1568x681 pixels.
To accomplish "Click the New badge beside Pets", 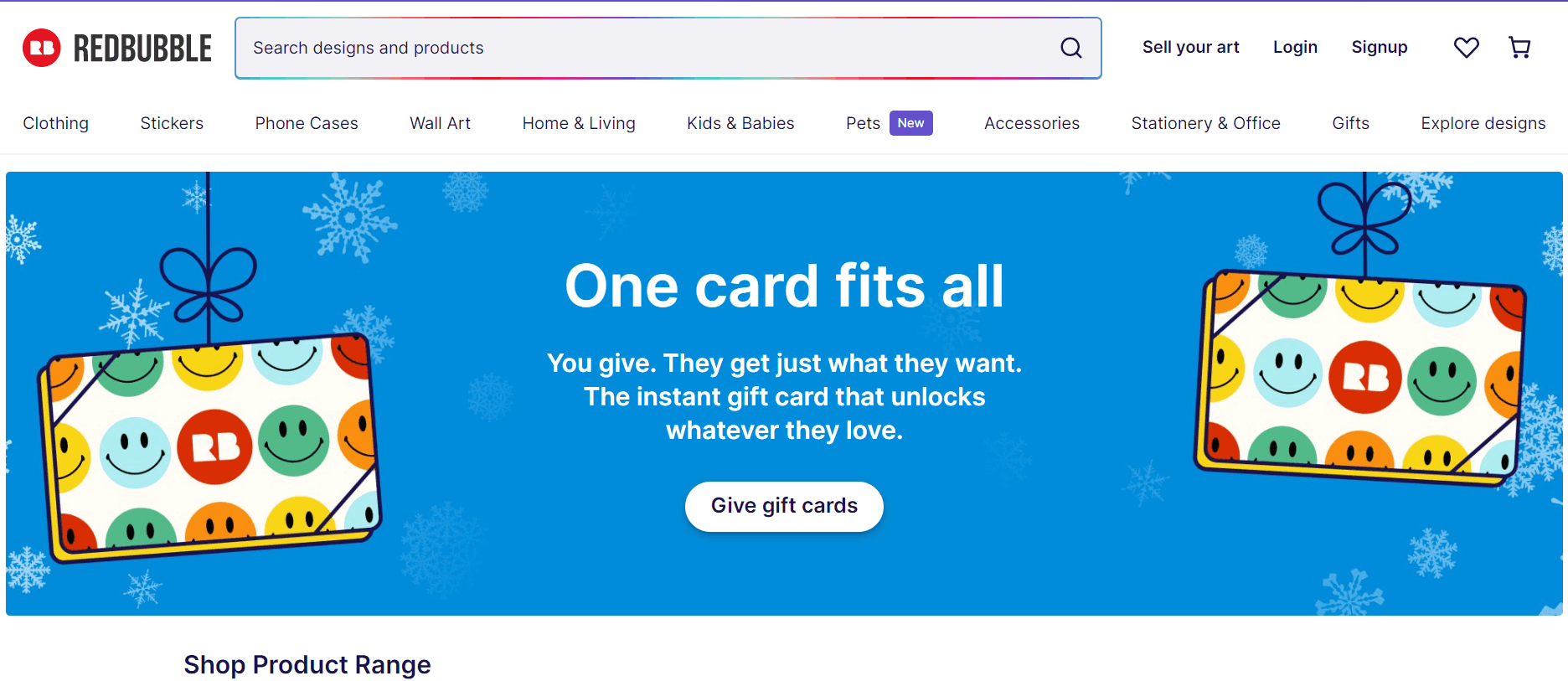I will point(910,123).
